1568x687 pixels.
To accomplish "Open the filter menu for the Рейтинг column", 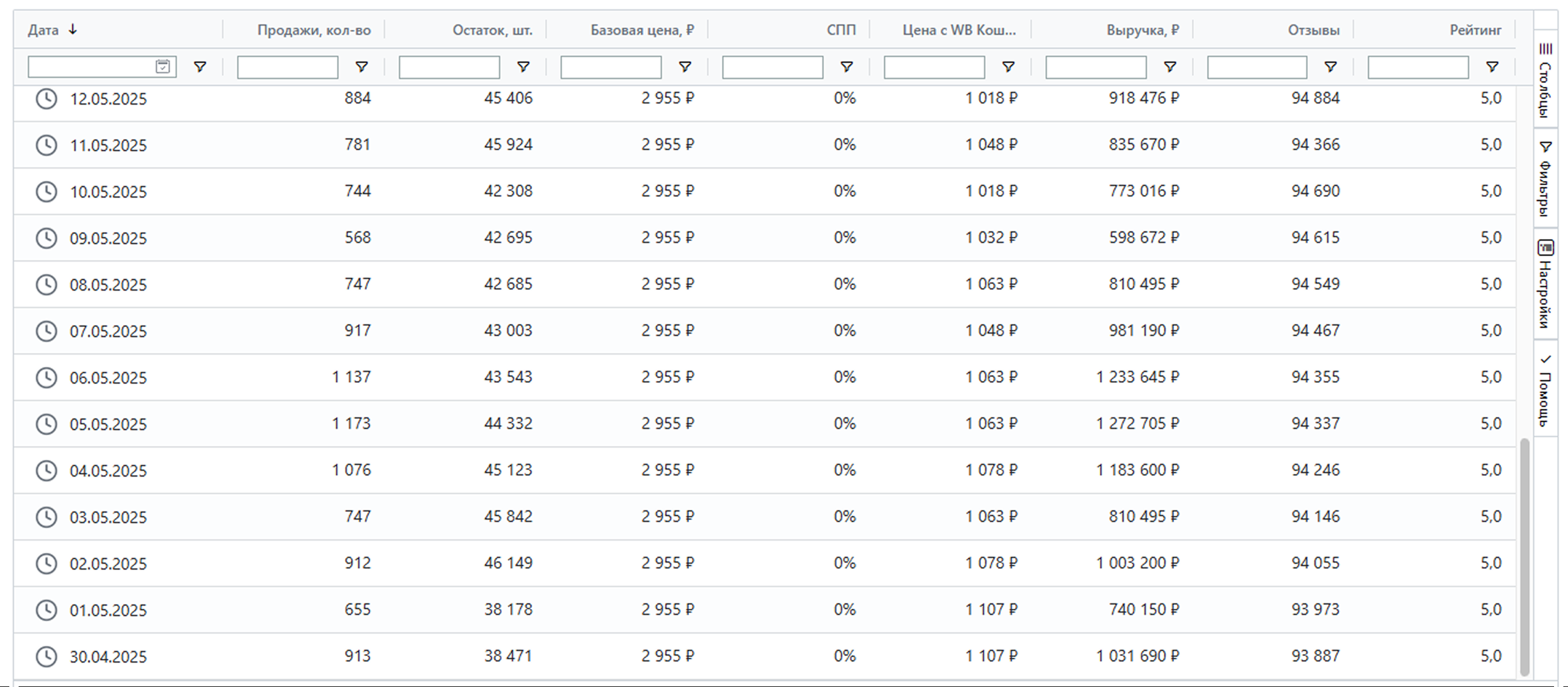I will (1492, 67).
